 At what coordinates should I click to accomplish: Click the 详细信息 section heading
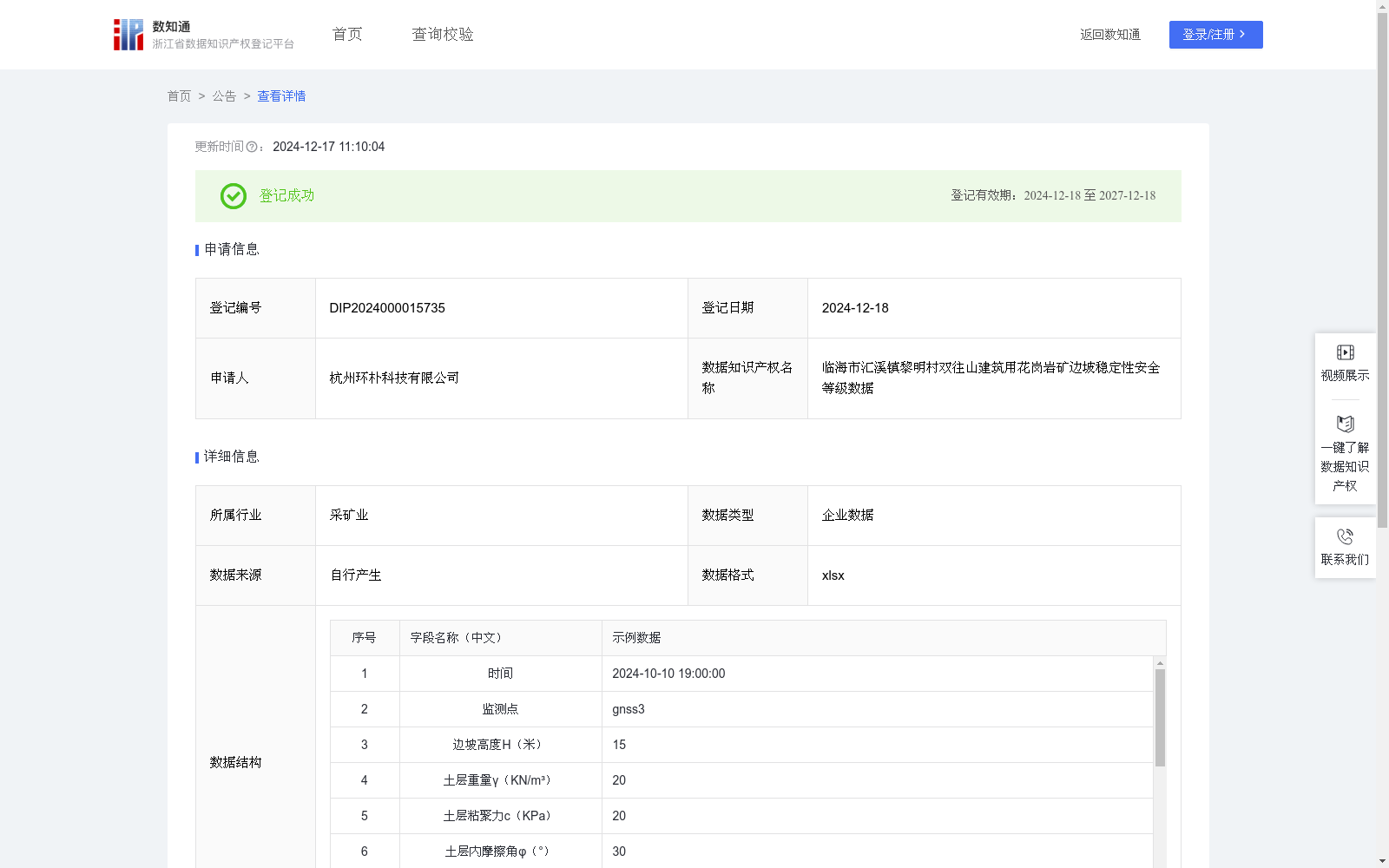point(232,457)
